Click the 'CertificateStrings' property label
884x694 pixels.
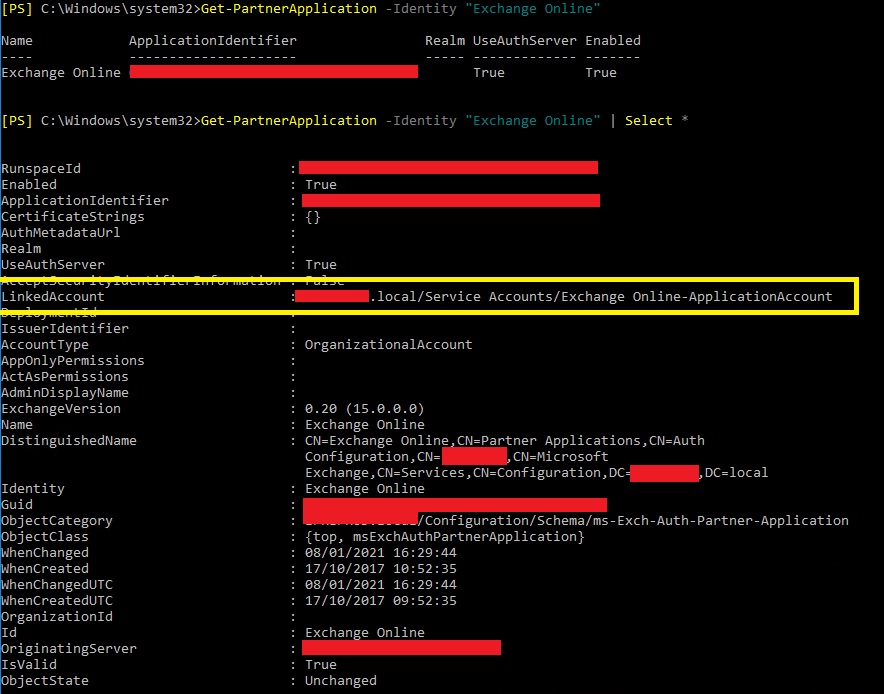pyautogui.click(x=73, y=216)
